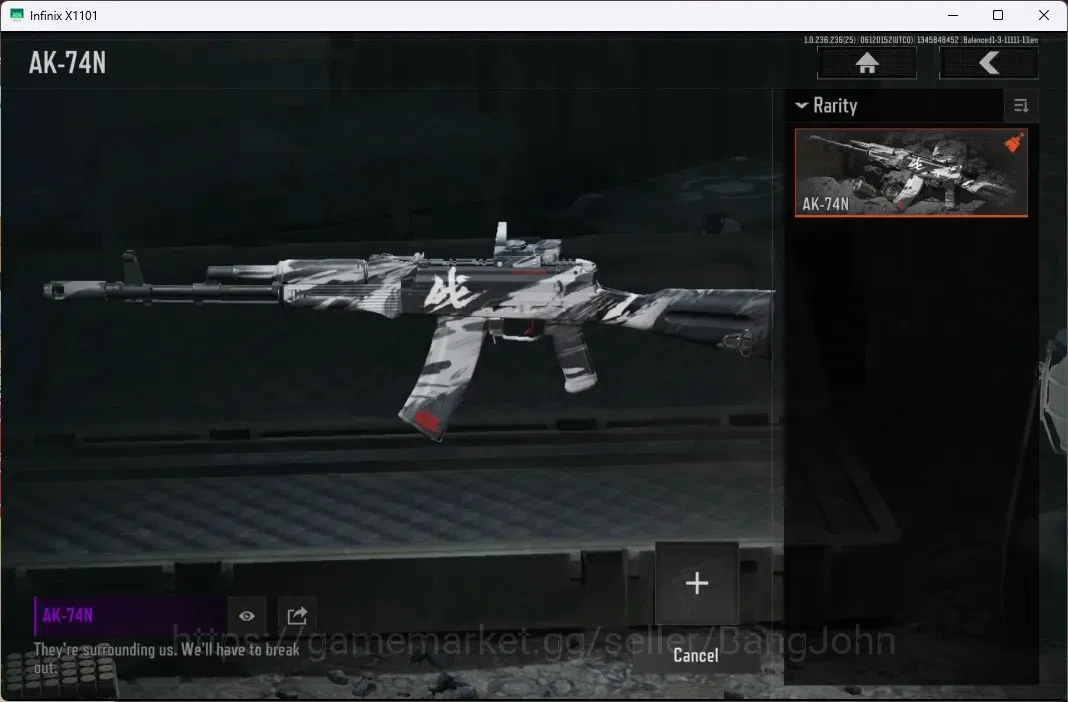
Task: Share the skin with the share icon
Action: coord(297,616)
